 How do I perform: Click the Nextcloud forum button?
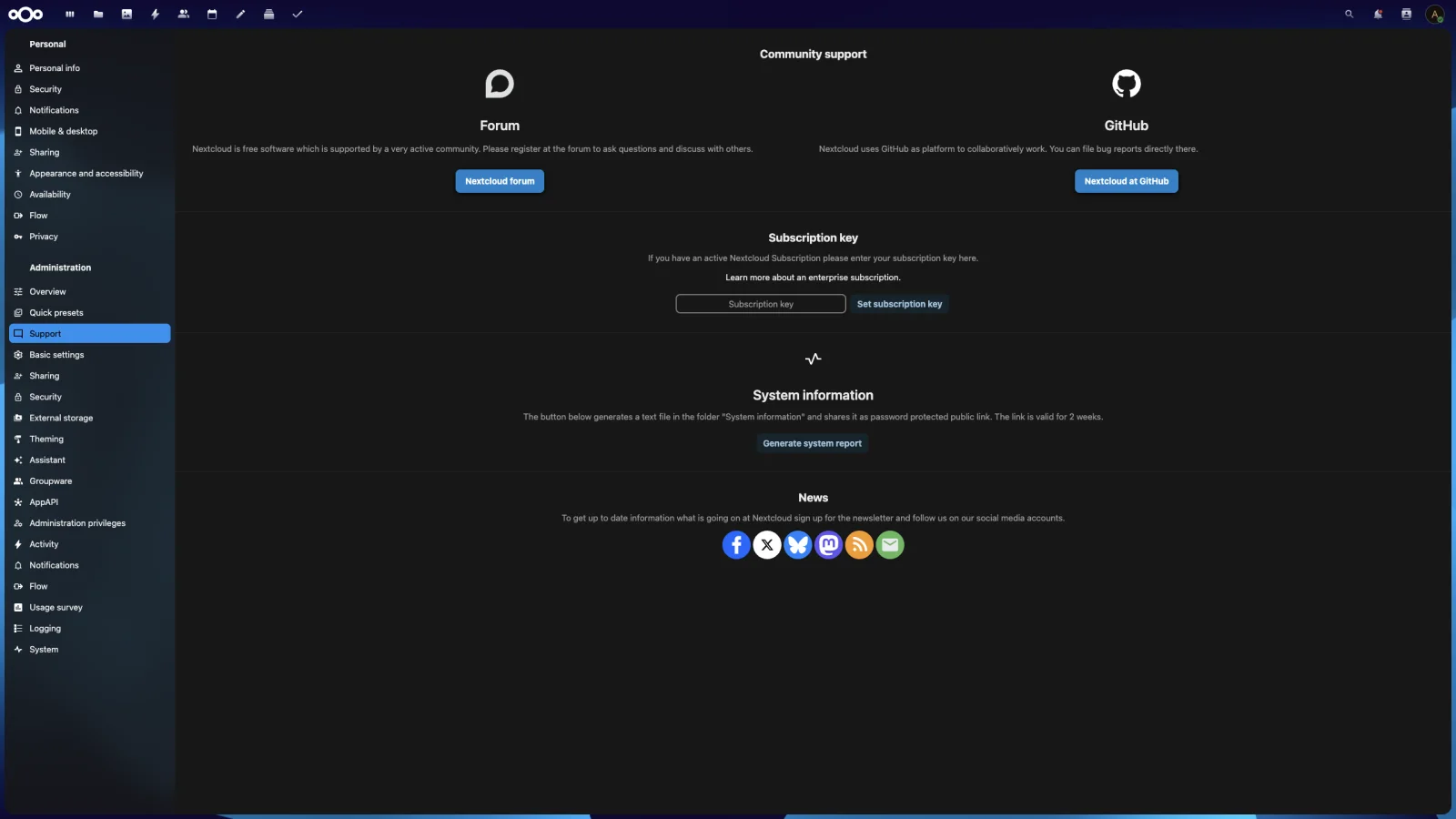coord(500,181)
